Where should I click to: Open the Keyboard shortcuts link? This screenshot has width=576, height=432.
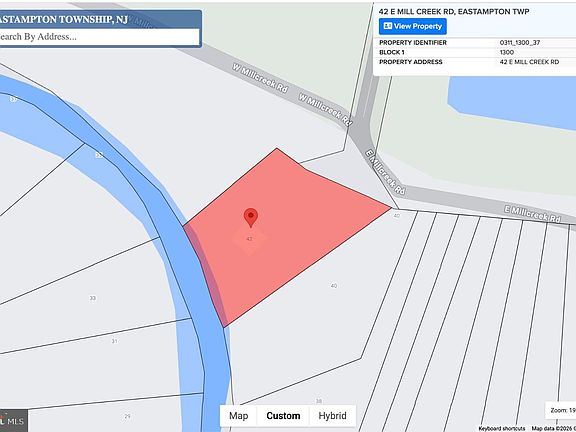click(501, 428)
